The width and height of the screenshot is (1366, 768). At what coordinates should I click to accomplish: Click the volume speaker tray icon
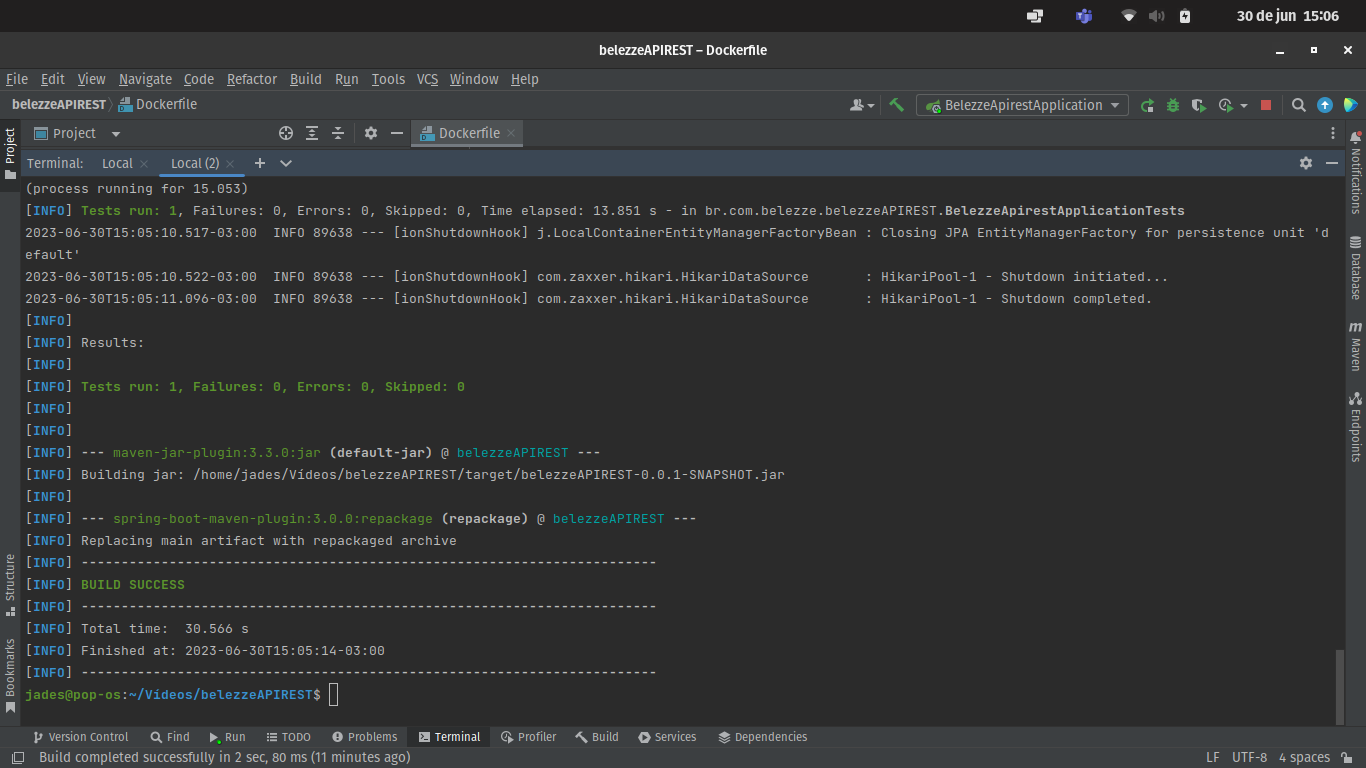(x=1157, y=16)
